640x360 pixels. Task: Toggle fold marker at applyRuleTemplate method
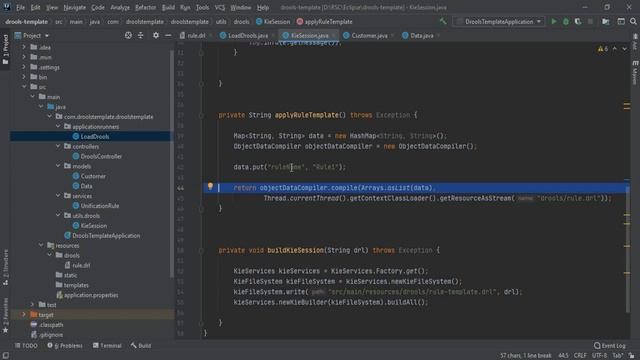(x=201, y=116)
